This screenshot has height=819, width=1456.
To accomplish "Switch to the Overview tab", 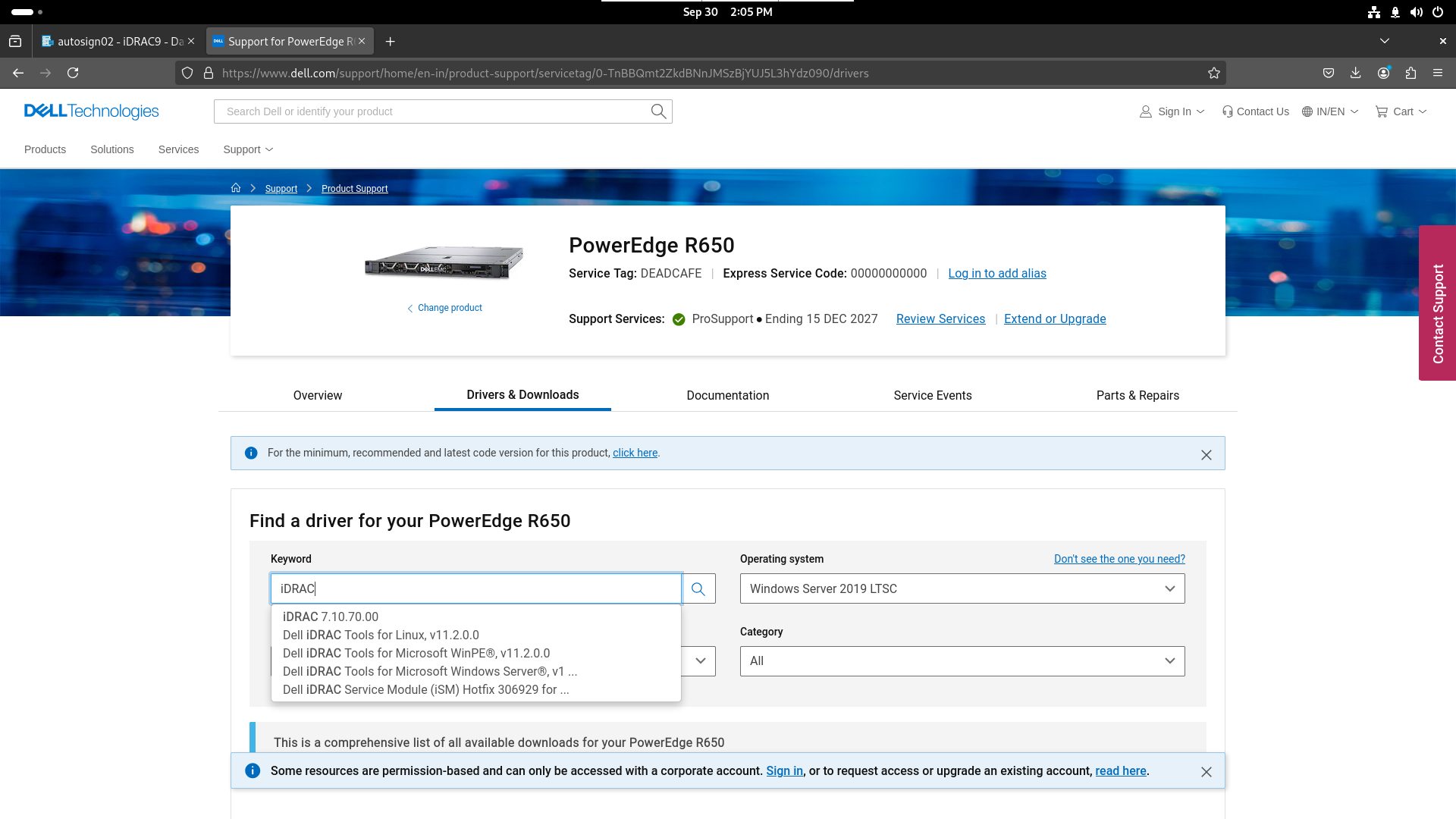I will [318, 395].
